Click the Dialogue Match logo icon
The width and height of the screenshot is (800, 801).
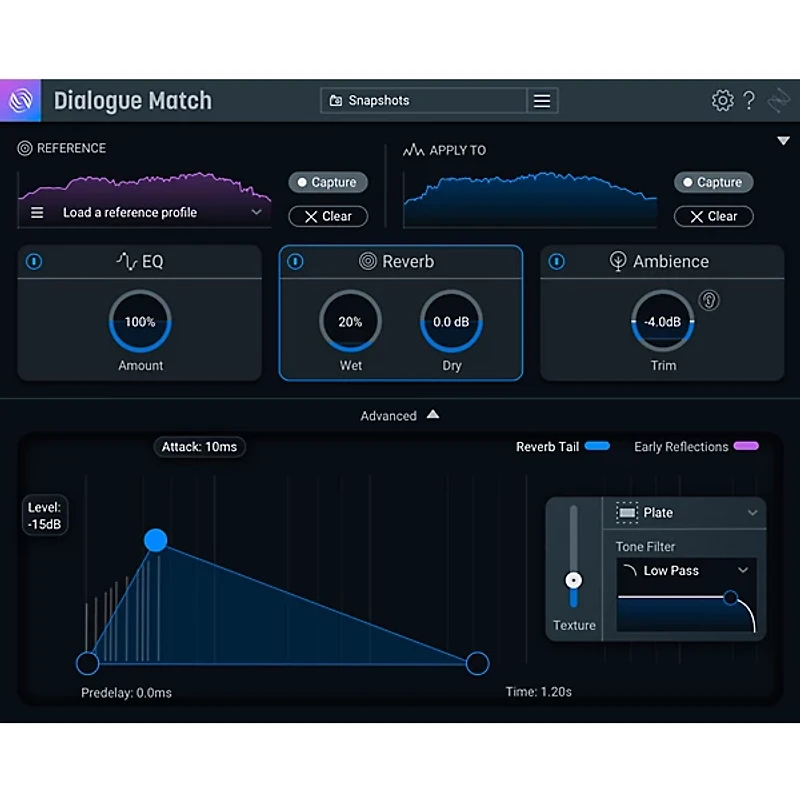tap(20, 100)
